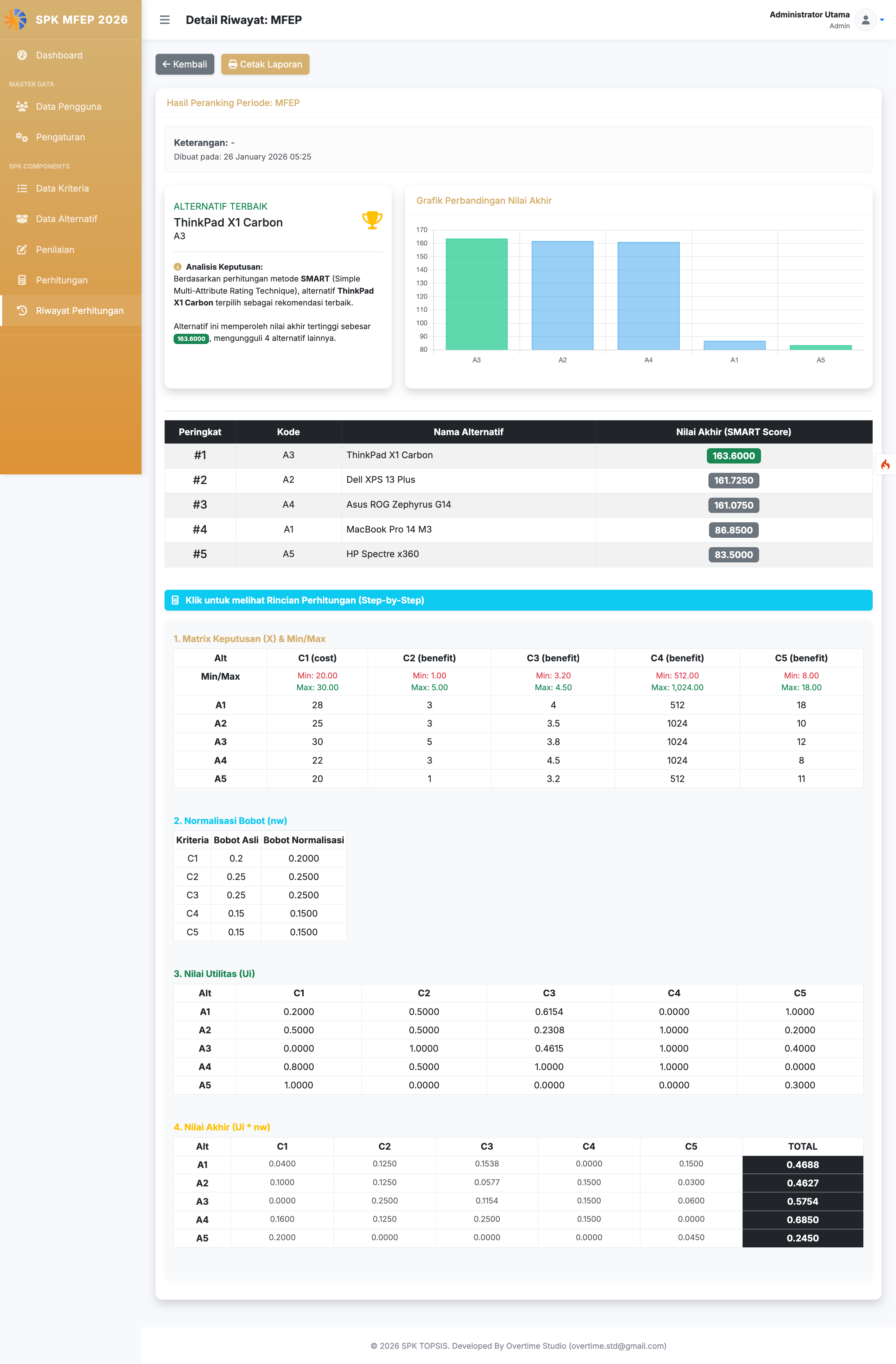This screenshot has height=1364, width=896.
Task: Open the Penilaian menu item
Action: pos(71,249)
